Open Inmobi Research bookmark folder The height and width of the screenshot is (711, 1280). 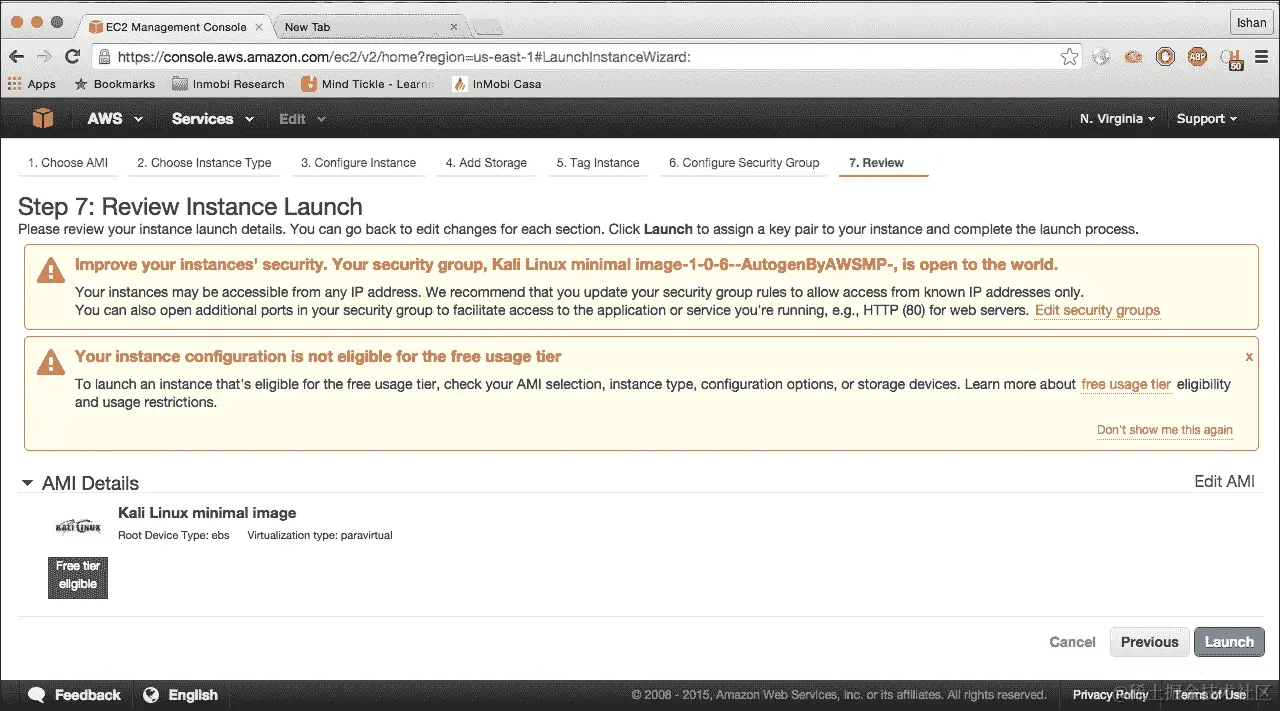[228, 84]
